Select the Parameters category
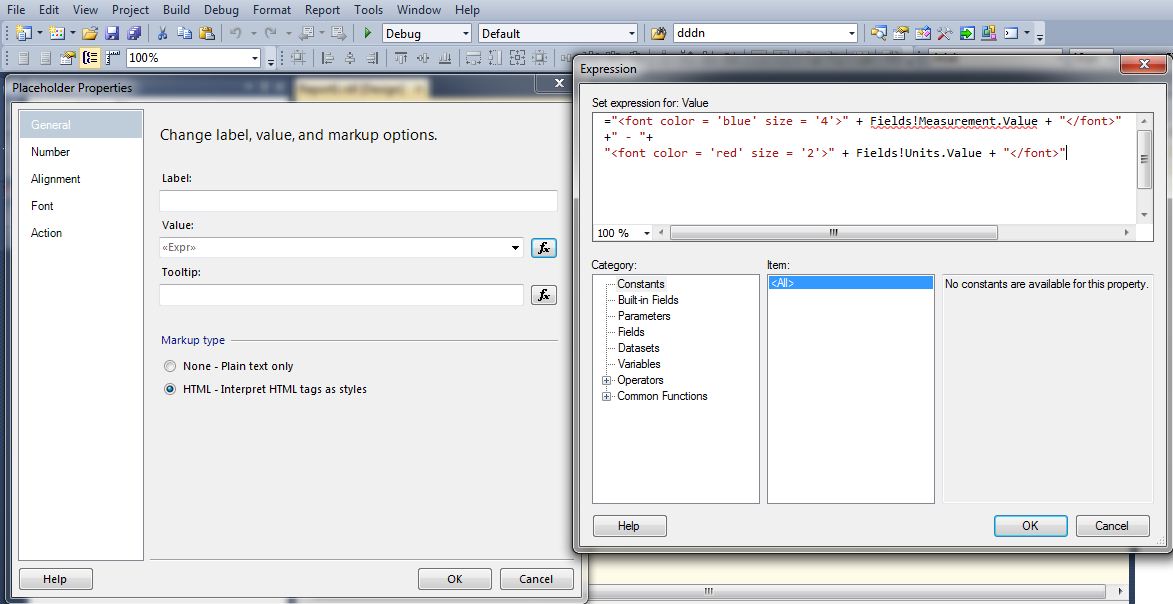 pos(644,316)
